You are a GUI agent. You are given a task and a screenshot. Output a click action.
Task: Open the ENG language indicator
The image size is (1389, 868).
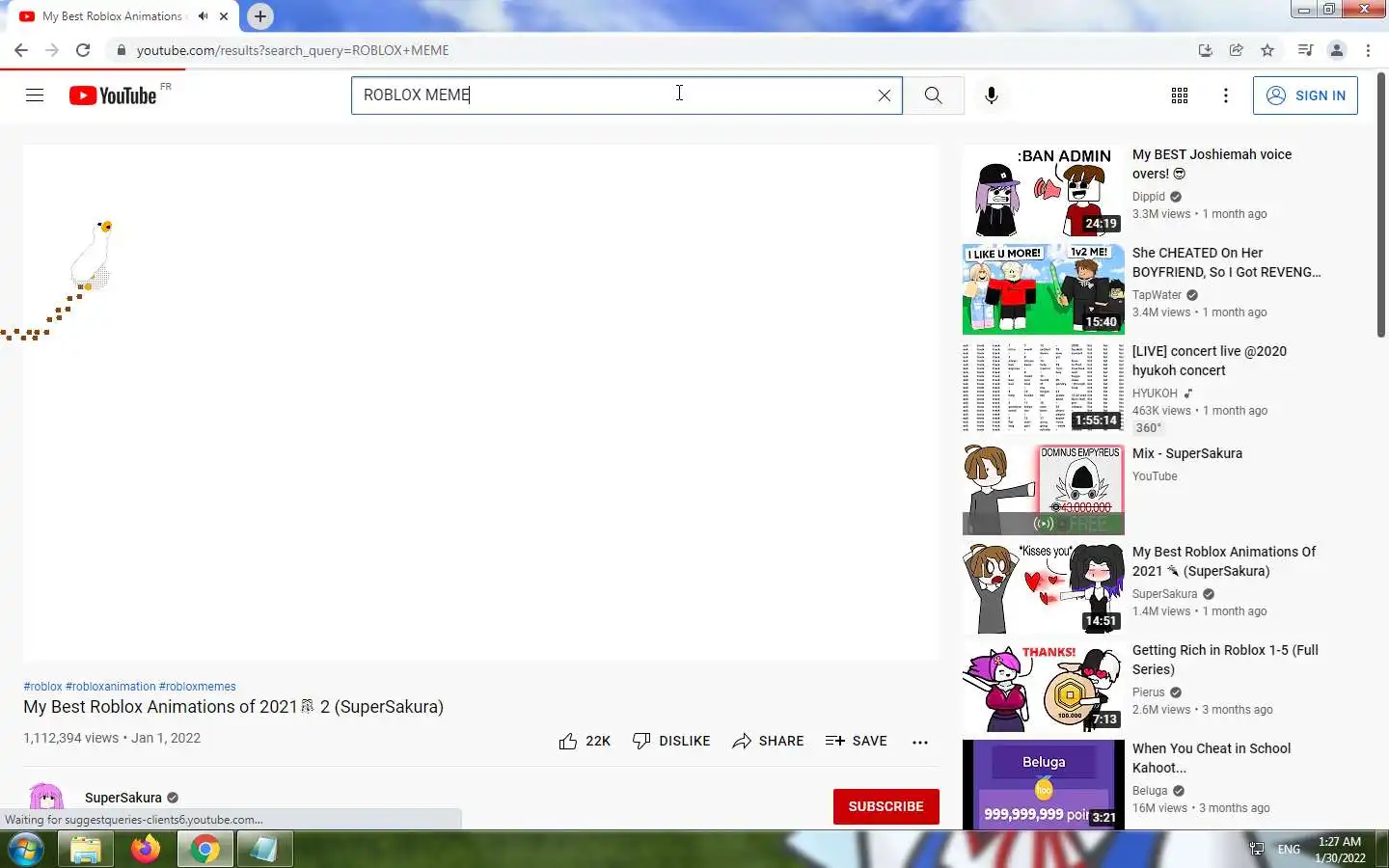(1289, 850)
